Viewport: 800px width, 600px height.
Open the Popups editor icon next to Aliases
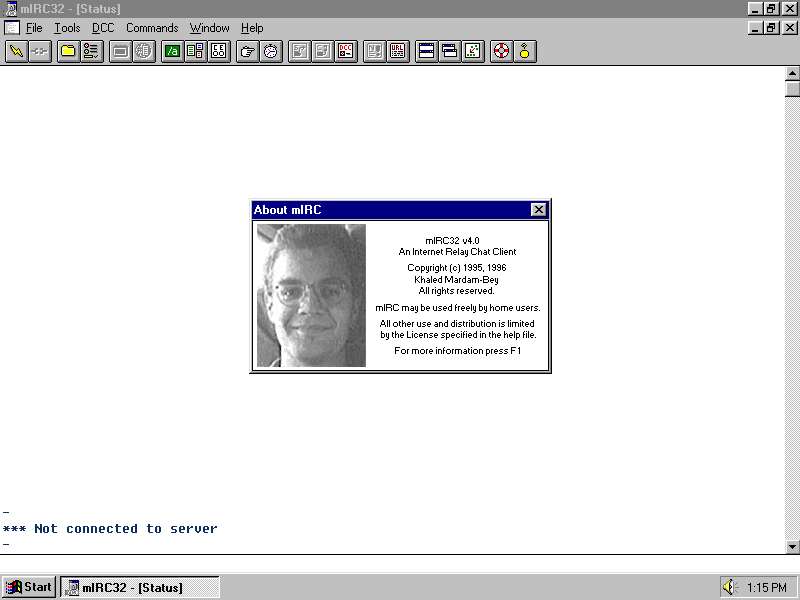(195, 52)
